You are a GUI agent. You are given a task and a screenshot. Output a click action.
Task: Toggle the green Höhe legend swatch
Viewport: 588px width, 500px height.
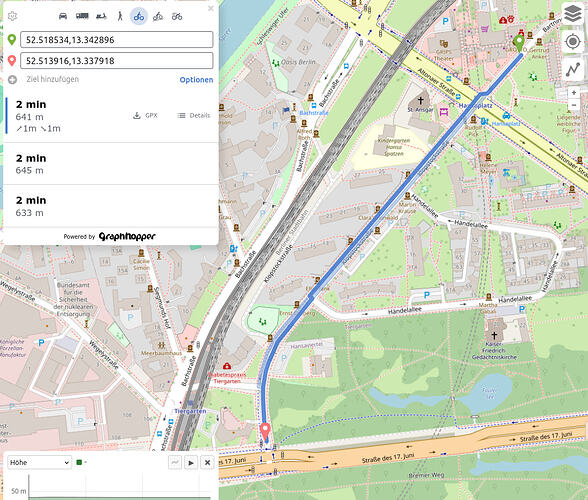tap(79, 462)
